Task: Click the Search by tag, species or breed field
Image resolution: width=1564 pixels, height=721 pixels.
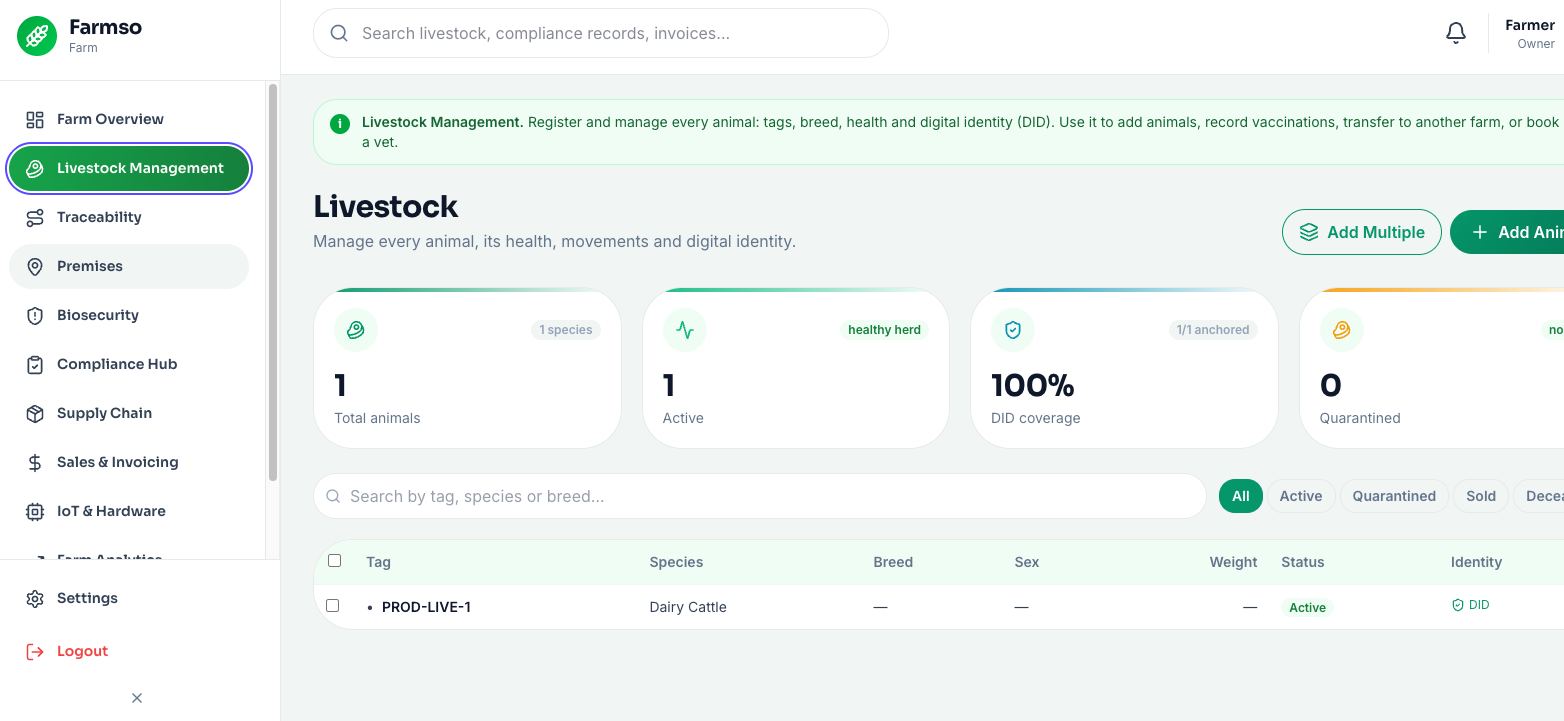Action: 760,497
